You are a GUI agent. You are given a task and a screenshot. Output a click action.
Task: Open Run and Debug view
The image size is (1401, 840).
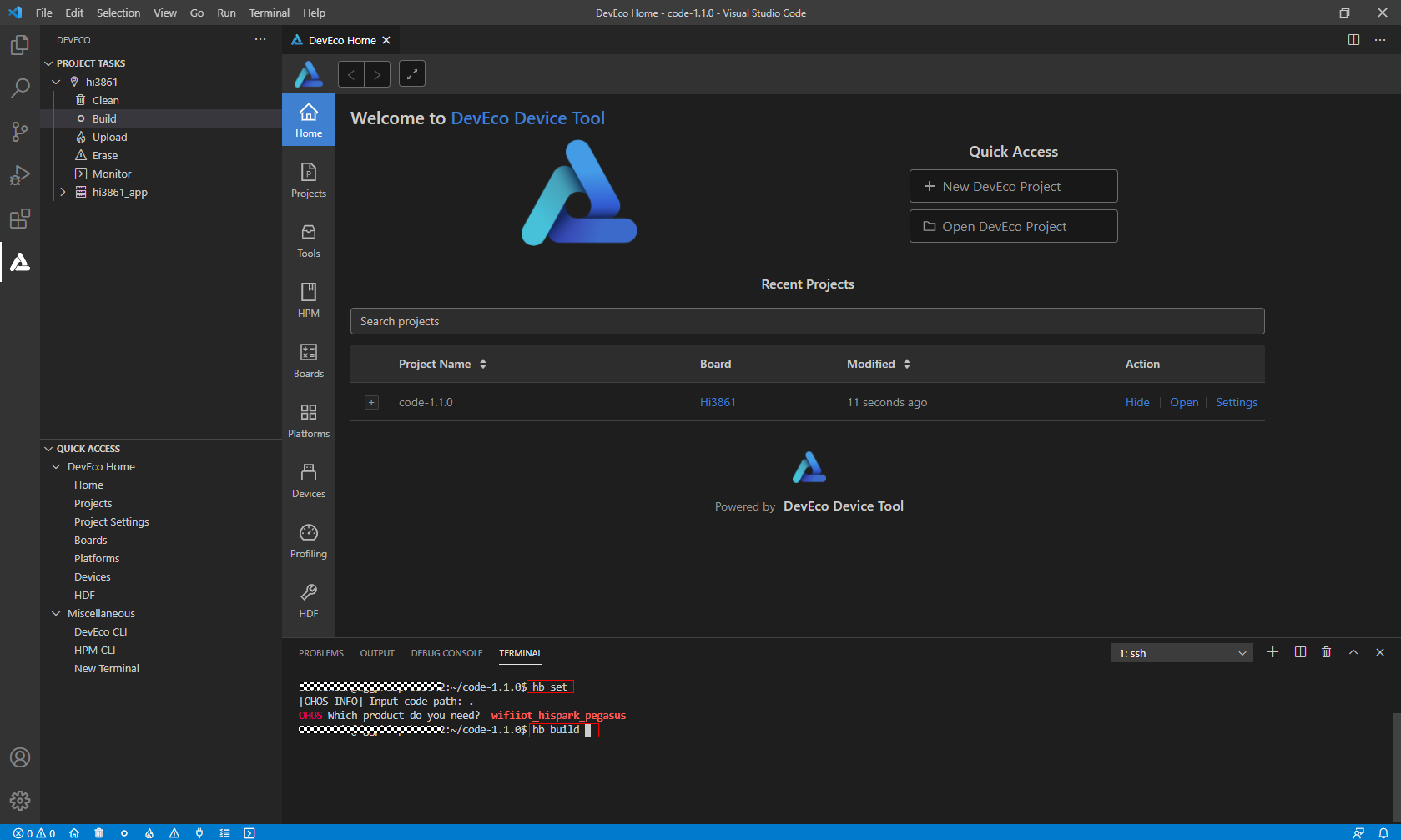click(x=20, y=175)
